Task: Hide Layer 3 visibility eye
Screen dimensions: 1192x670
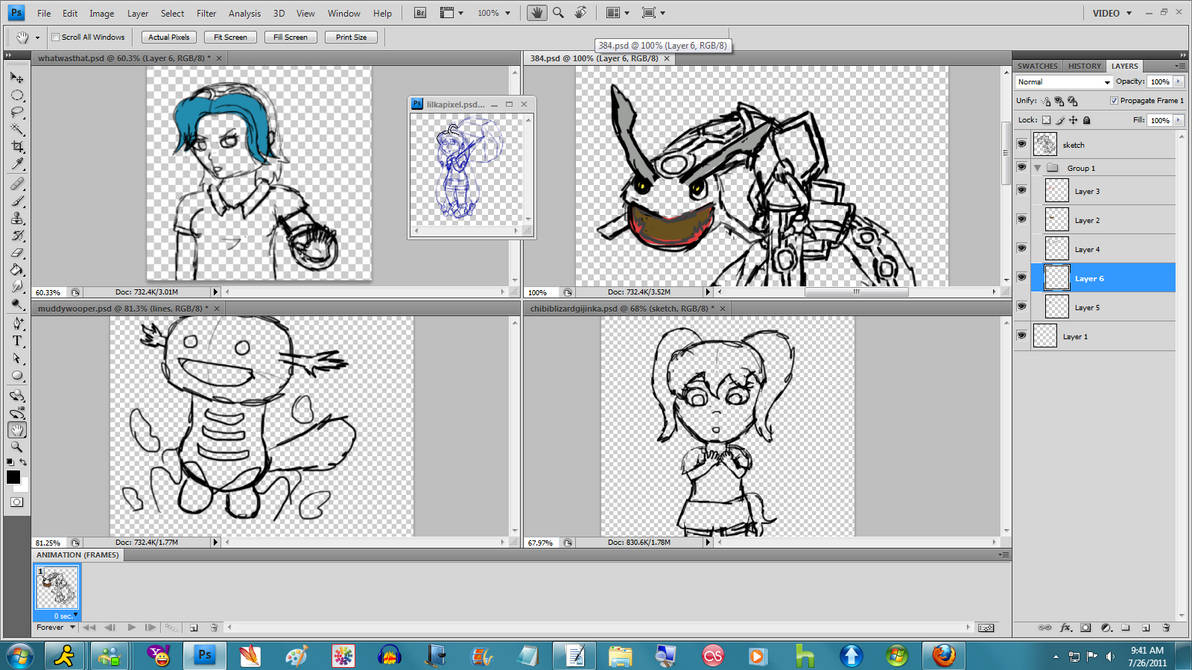Action: [1022, 191]
